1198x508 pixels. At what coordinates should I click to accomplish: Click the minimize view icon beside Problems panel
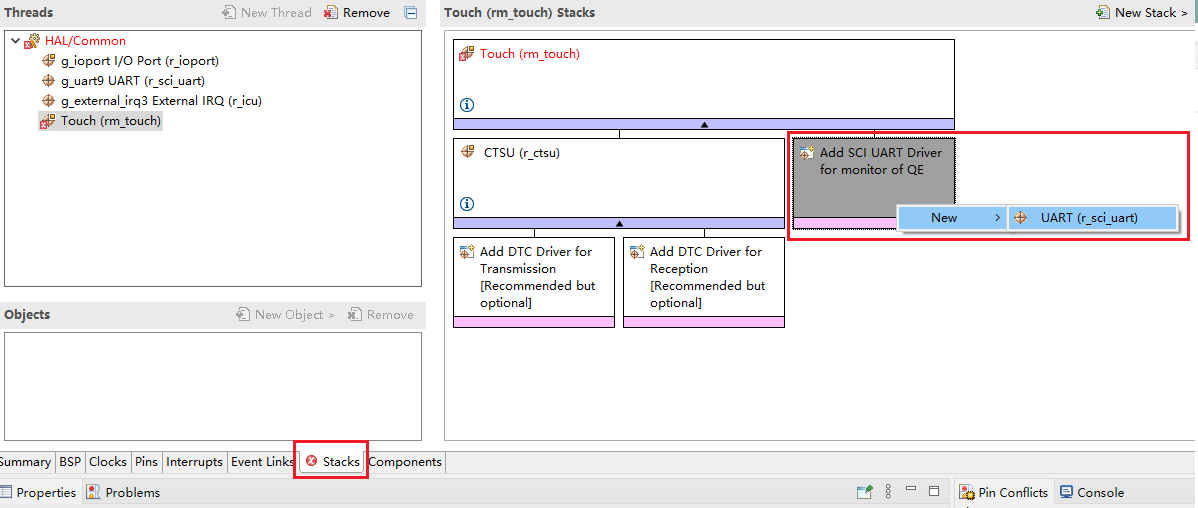909,492
